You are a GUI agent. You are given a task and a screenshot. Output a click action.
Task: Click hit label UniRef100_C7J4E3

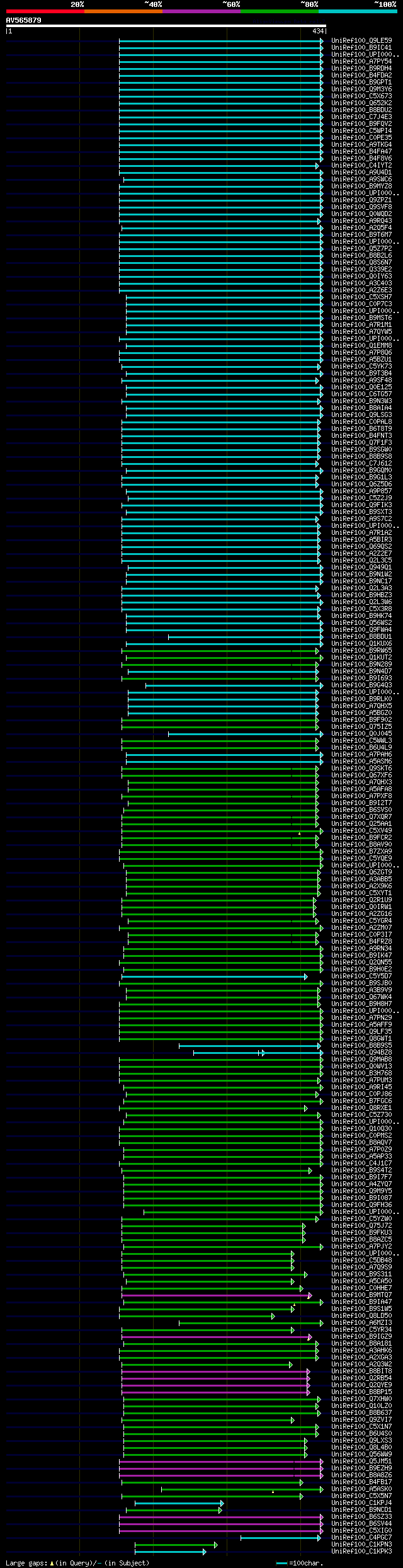pyautogui.click(x=361, y=117)
